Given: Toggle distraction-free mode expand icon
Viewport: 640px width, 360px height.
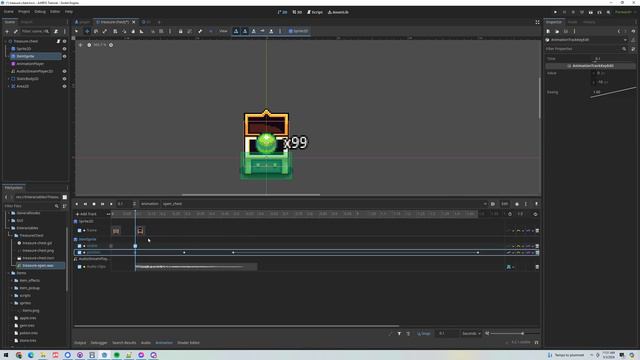Looking at the screenshot, I should [x=537, y=22].
